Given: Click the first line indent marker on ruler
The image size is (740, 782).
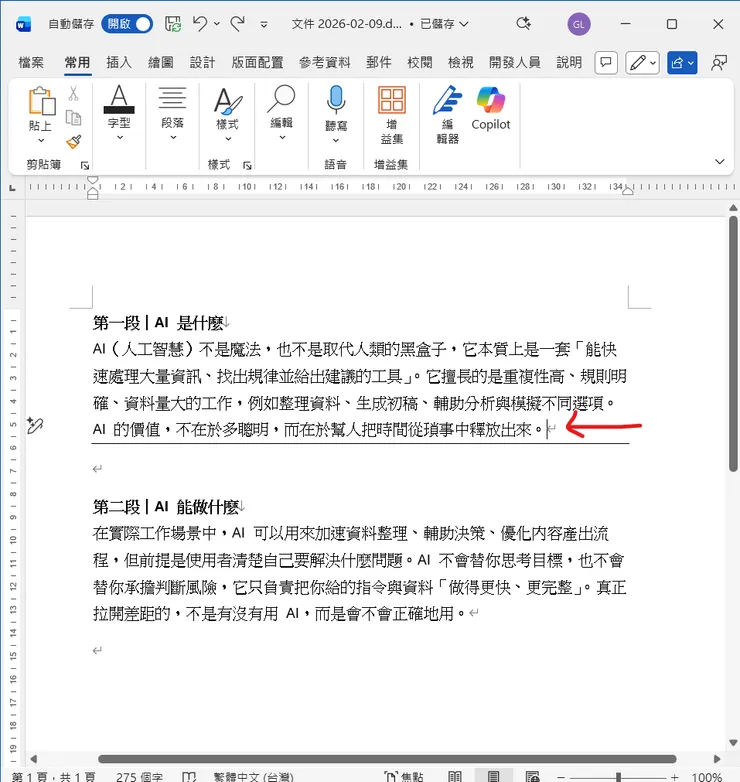Looking at the screenshot, I should pos(93,180).
